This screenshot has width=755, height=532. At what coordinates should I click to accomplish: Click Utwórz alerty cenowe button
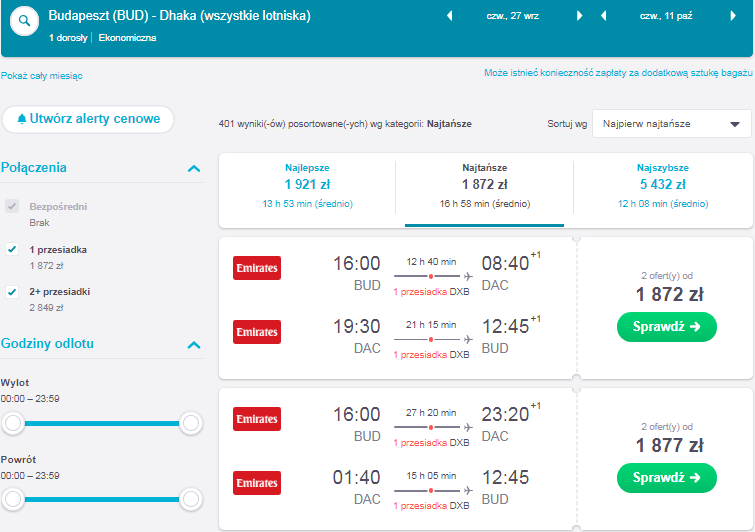(x=88, y=119)
